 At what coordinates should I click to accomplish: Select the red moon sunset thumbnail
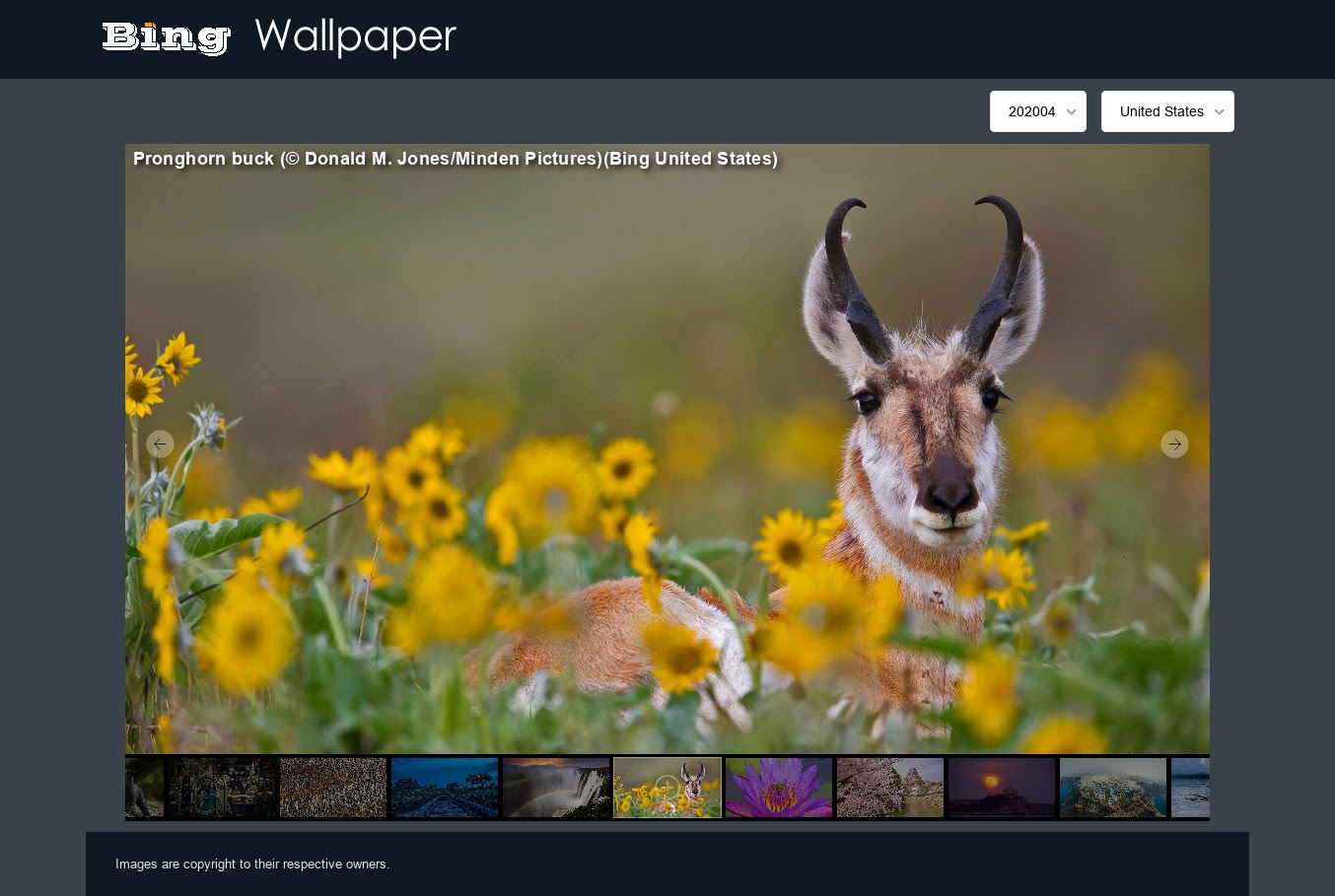(1002, 788)
